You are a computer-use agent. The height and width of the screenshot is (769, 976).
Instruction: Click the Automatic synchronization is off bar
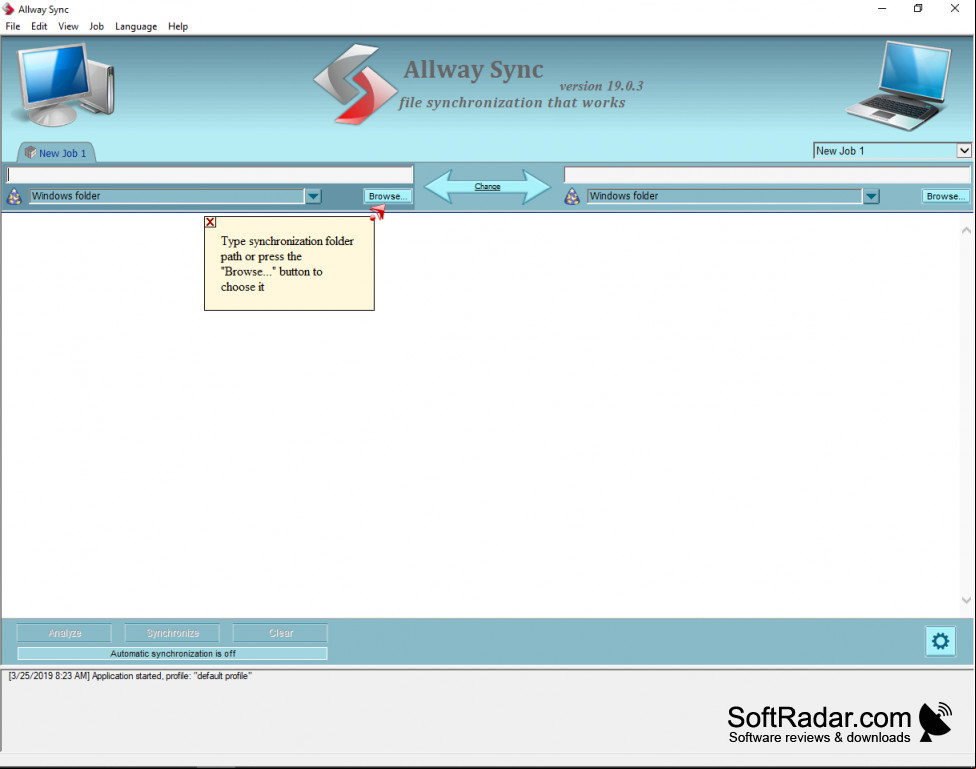point(172,653)
